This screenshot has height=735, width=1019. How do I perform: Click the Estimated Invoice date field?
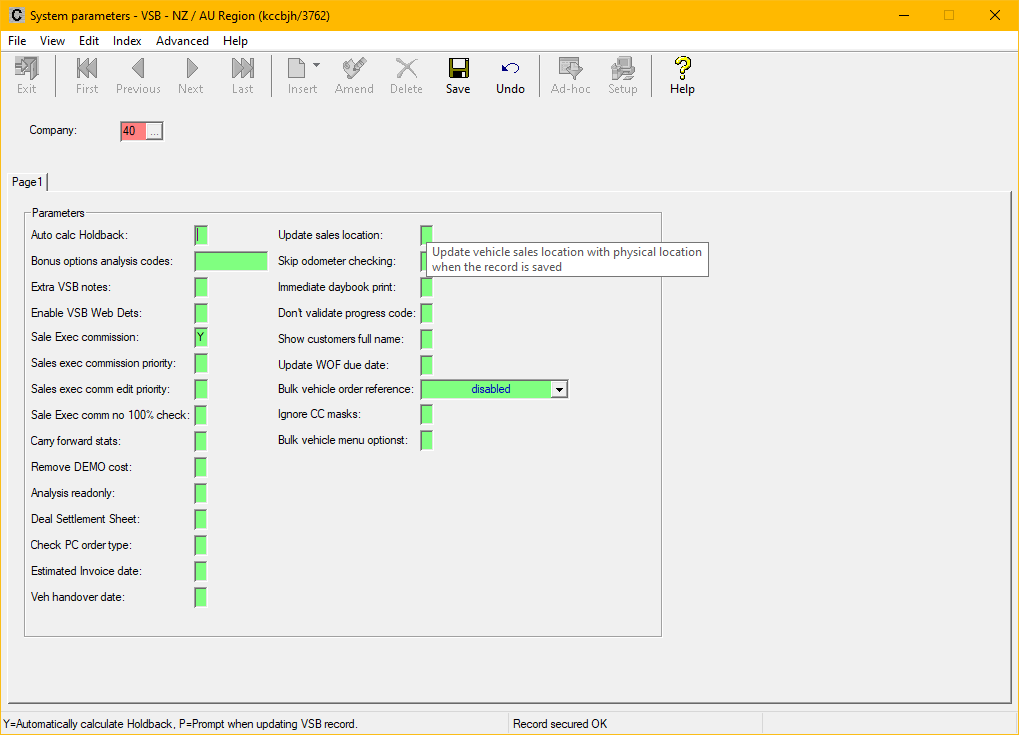(201, 571)
